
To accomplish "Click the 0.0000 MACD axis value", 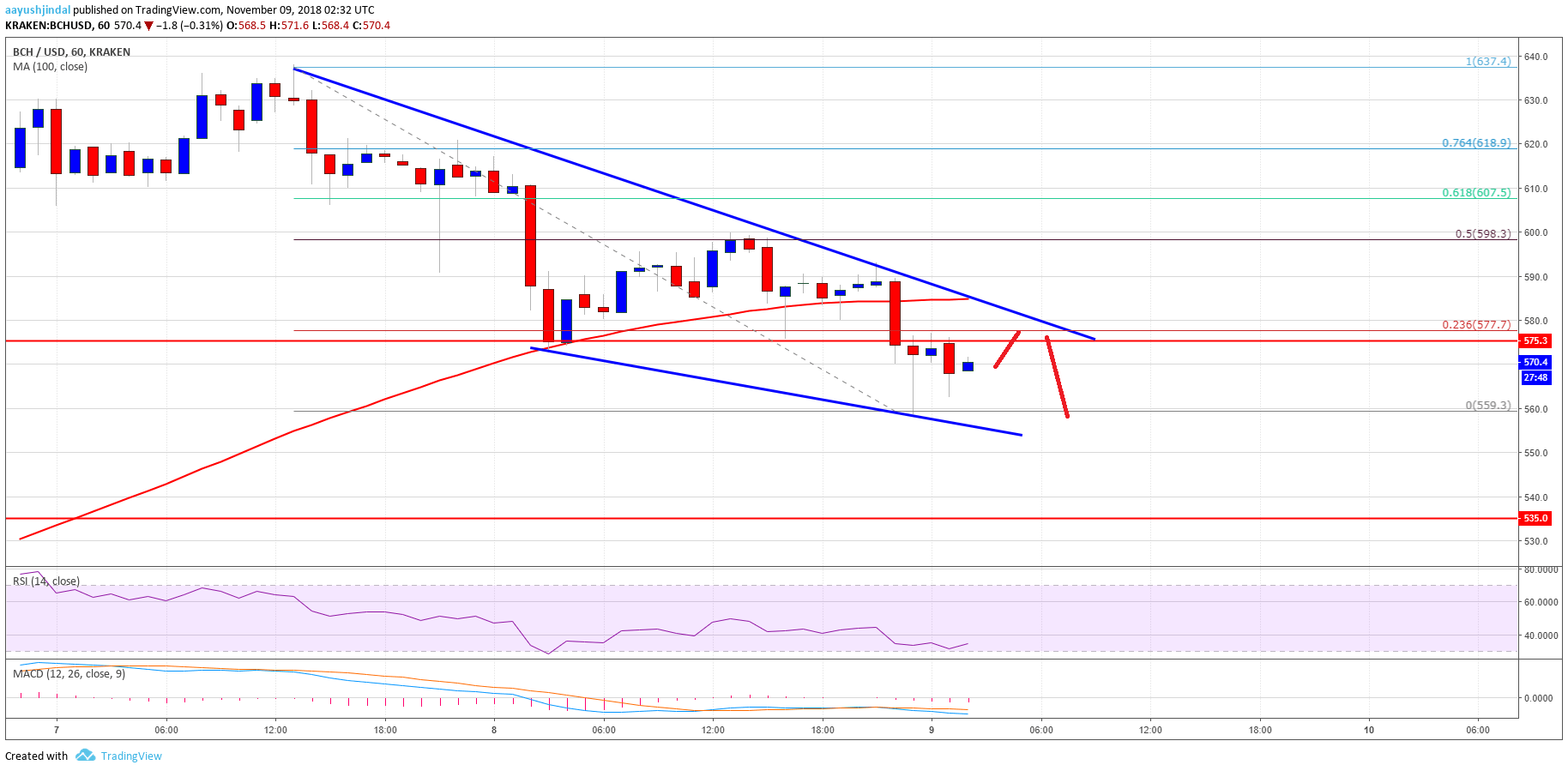I will 1538,699.
